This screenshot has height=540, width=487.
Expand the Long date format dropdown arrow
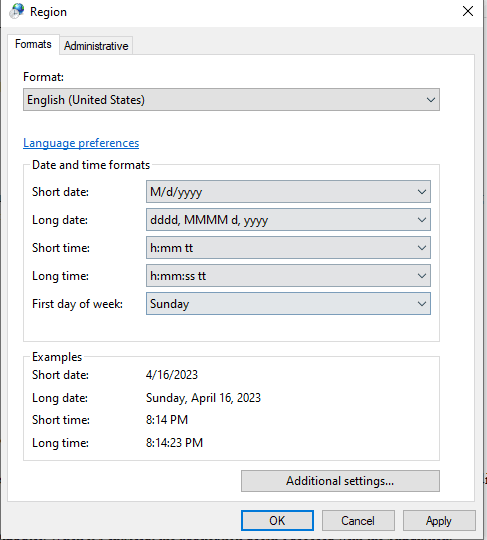[x=422, y=220]
